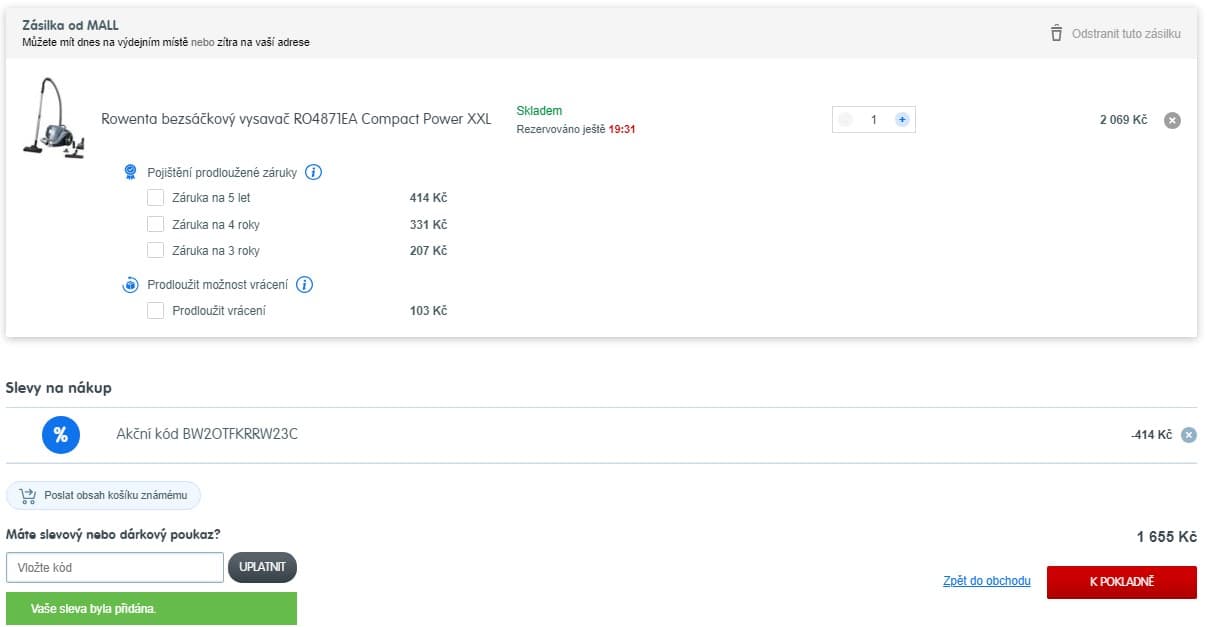
Task: Check Záruka na 5 let
Action: tap(155, 198)
